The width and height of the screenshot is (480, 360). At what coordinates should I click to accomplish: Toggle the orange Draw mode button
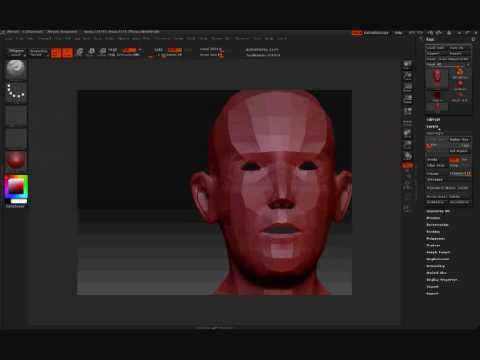68,53
